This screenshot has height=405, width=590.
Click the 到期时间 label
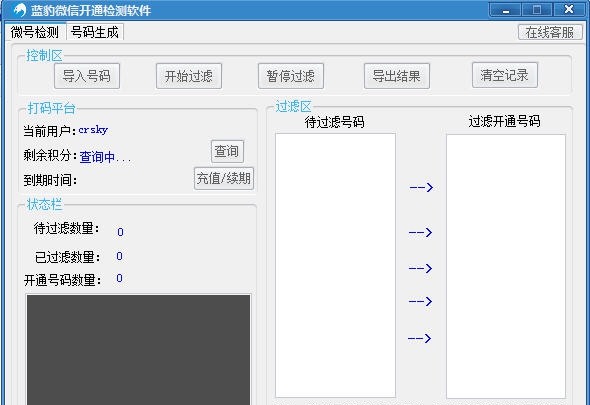[x=50, y=180]
